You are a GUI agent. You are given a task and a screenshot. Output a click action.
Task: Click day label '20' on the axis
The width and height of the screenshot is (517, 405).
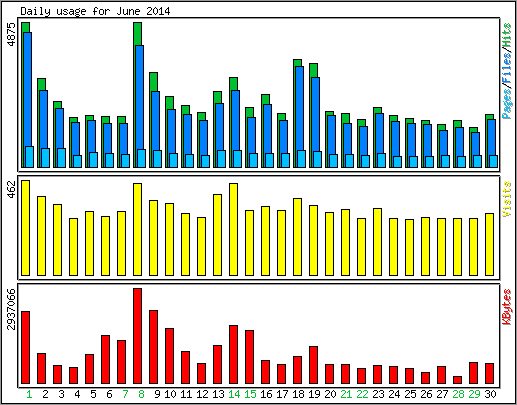tap(330, 394)
